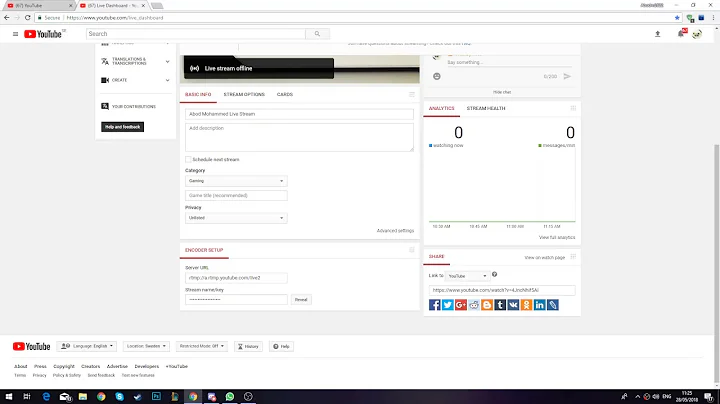Open YouTube notifications bell

click(681, 34)
